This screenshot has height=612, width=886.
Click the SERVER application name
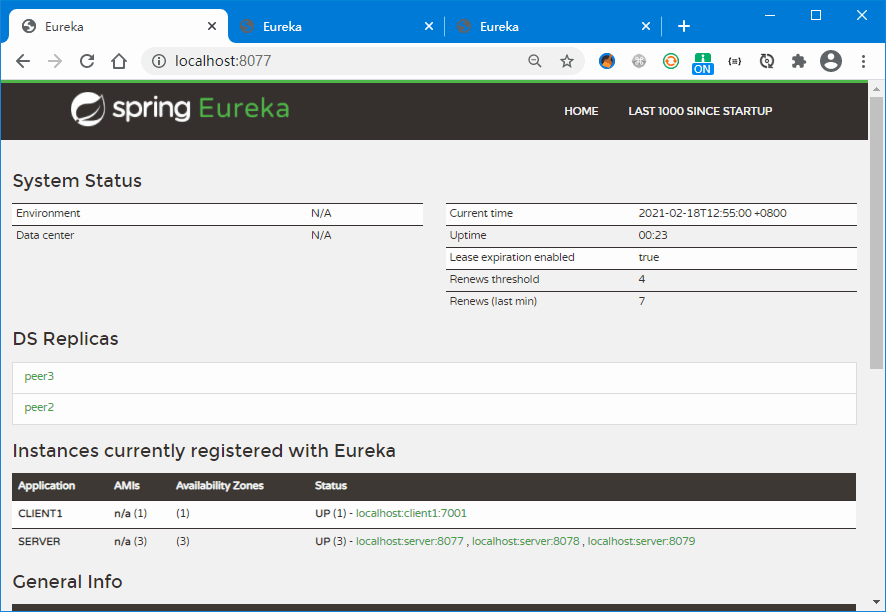[x=39, y=541]
